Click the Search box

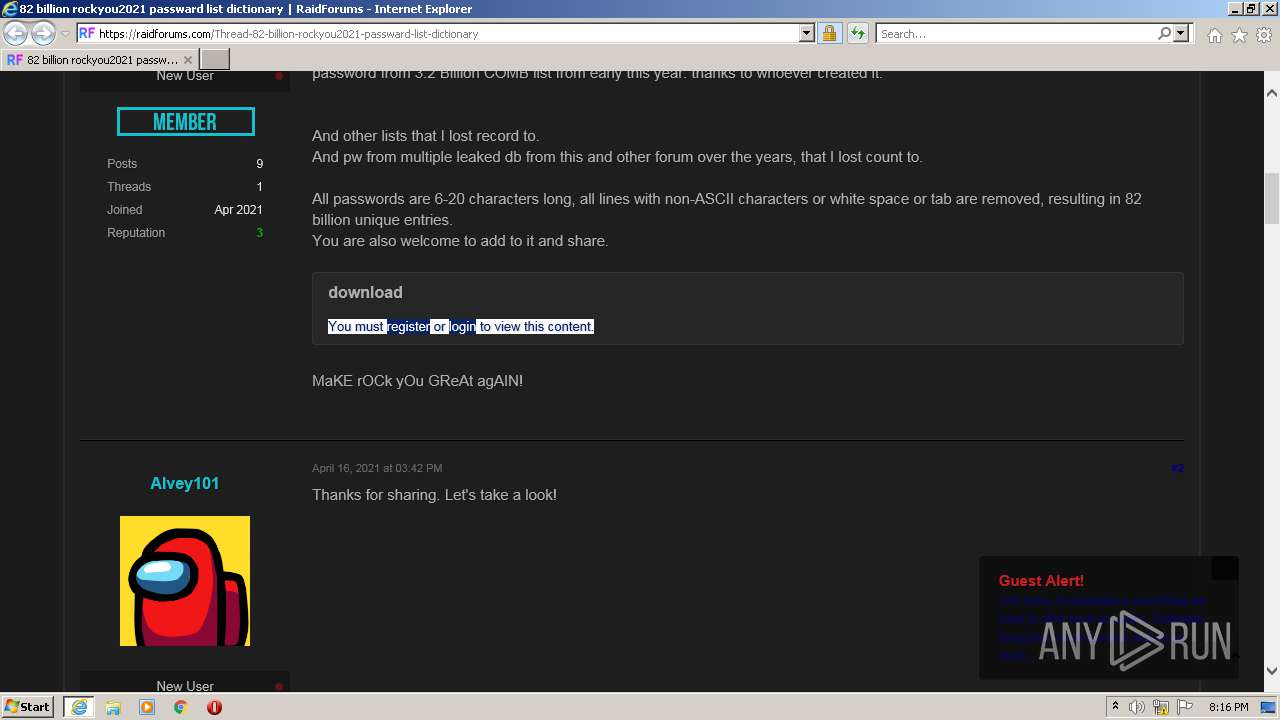click(x=1016, y=33)
